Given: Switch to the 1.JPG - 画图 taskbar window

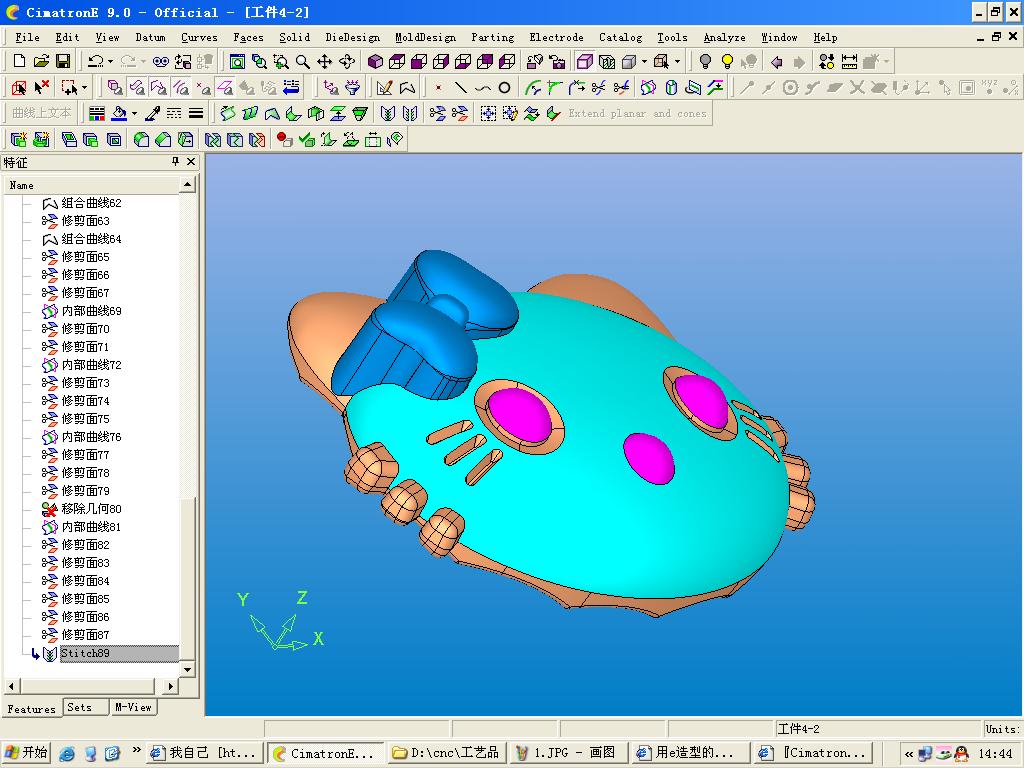Looking at the screenshot, I should 566,753.
